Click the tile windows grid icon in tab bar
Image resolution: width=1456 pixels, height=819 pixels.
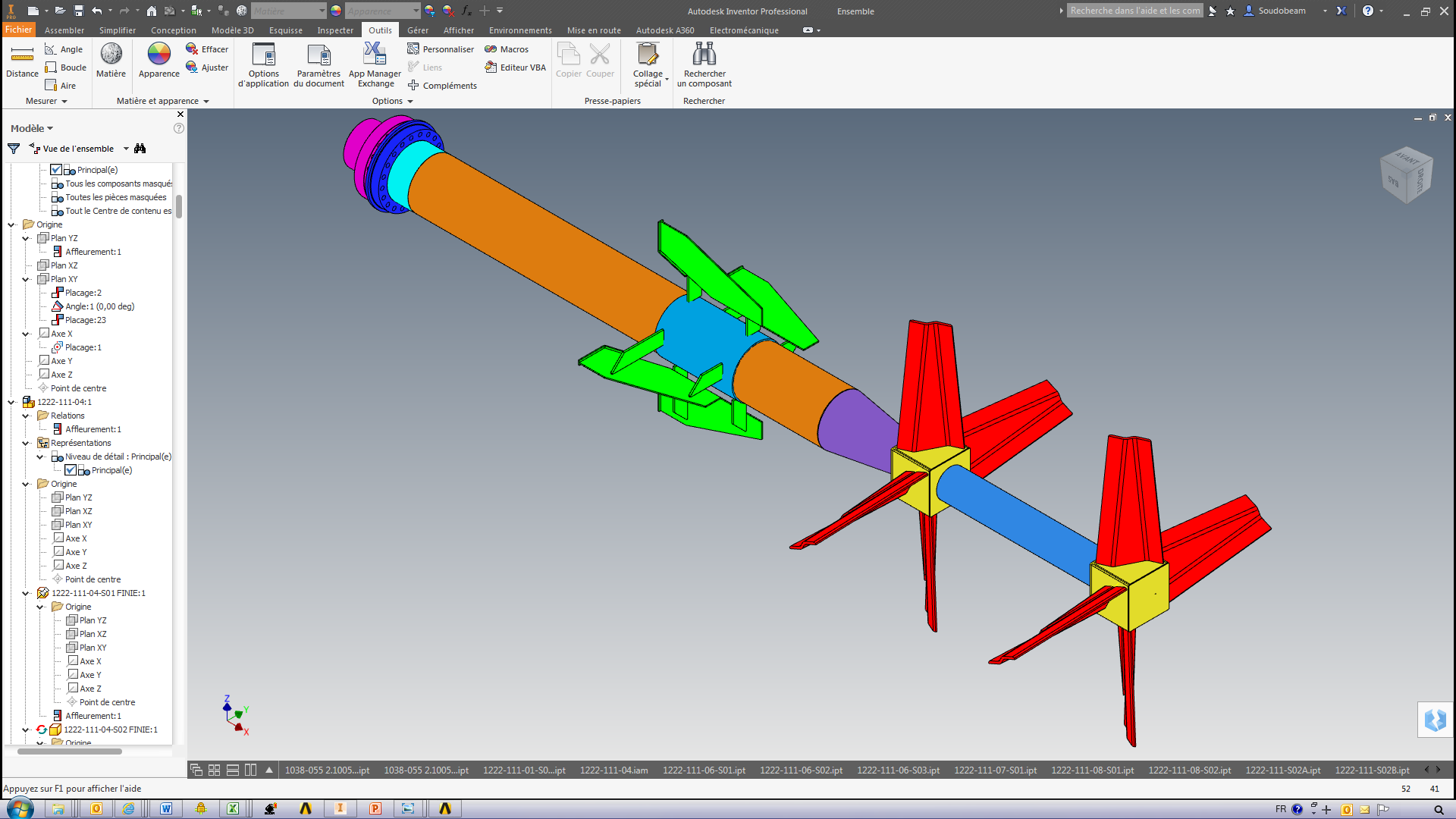(215, 770)
